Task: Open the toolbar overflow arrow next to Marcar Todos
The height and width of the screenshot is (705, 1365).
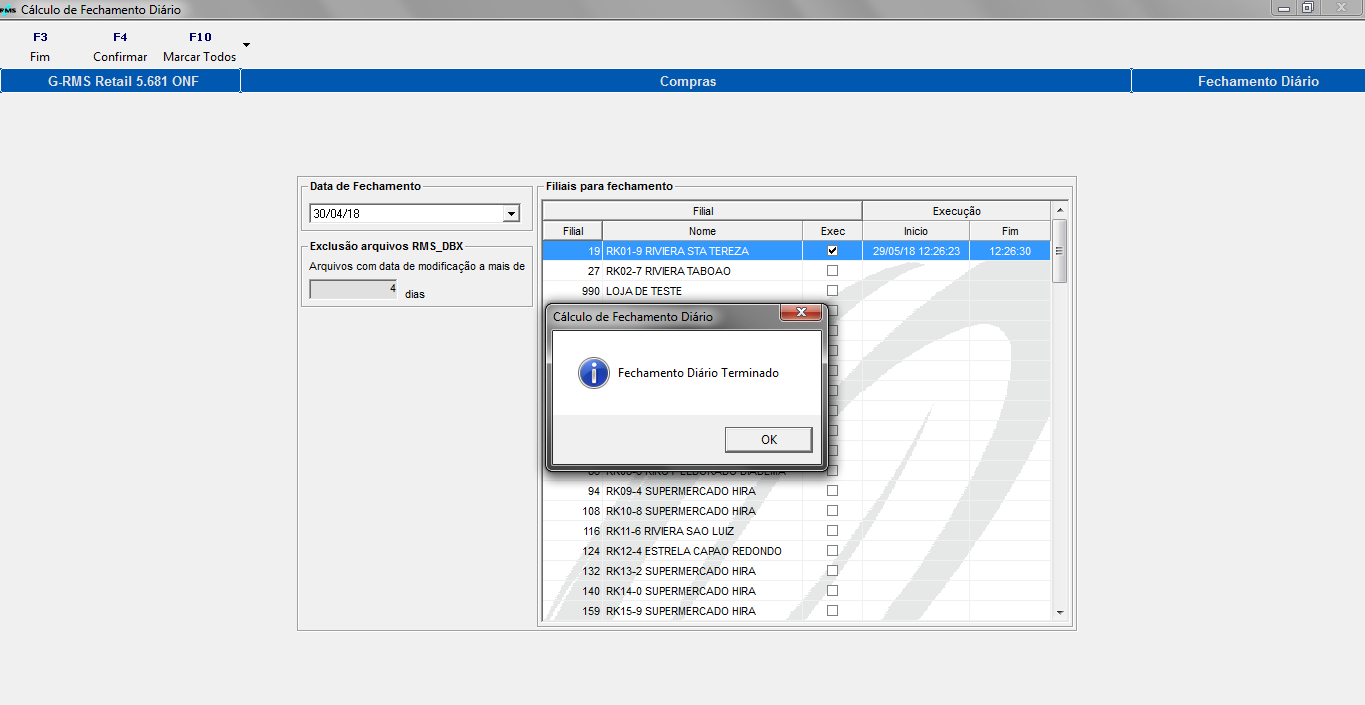Action: click(x=246, y=46)
